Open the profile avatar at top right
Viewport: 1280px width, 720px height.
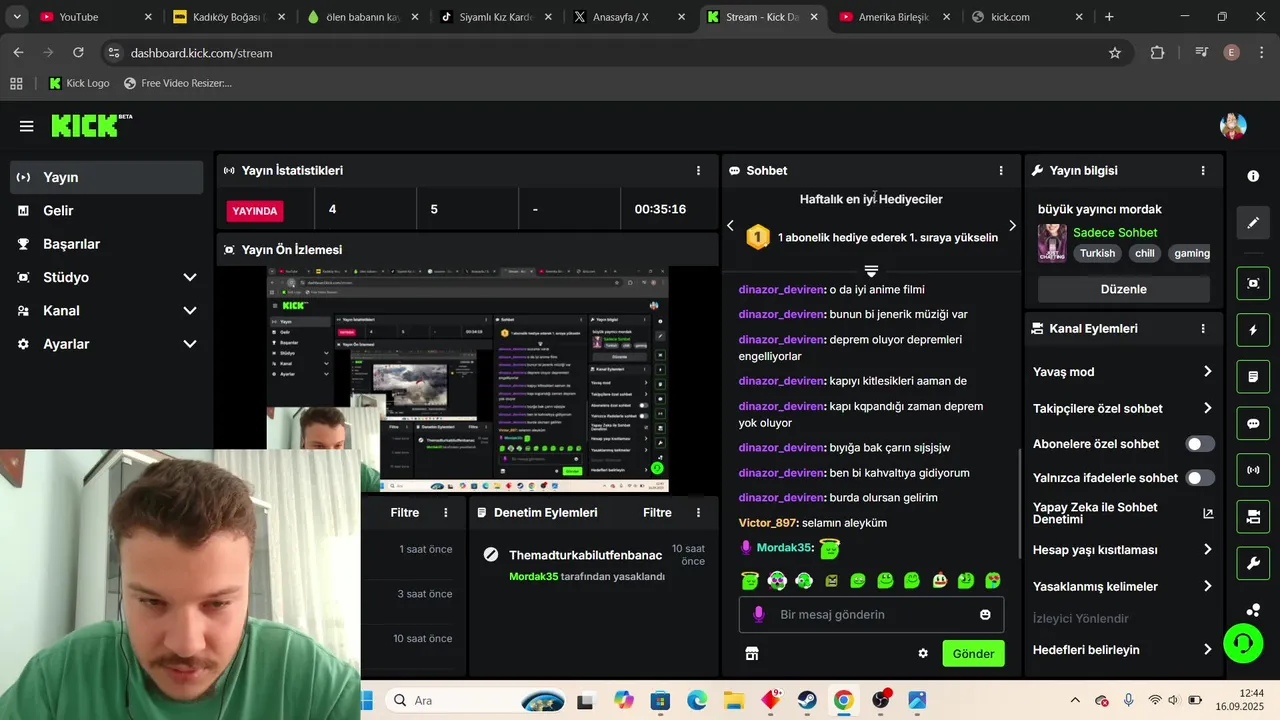[1233, 126]
